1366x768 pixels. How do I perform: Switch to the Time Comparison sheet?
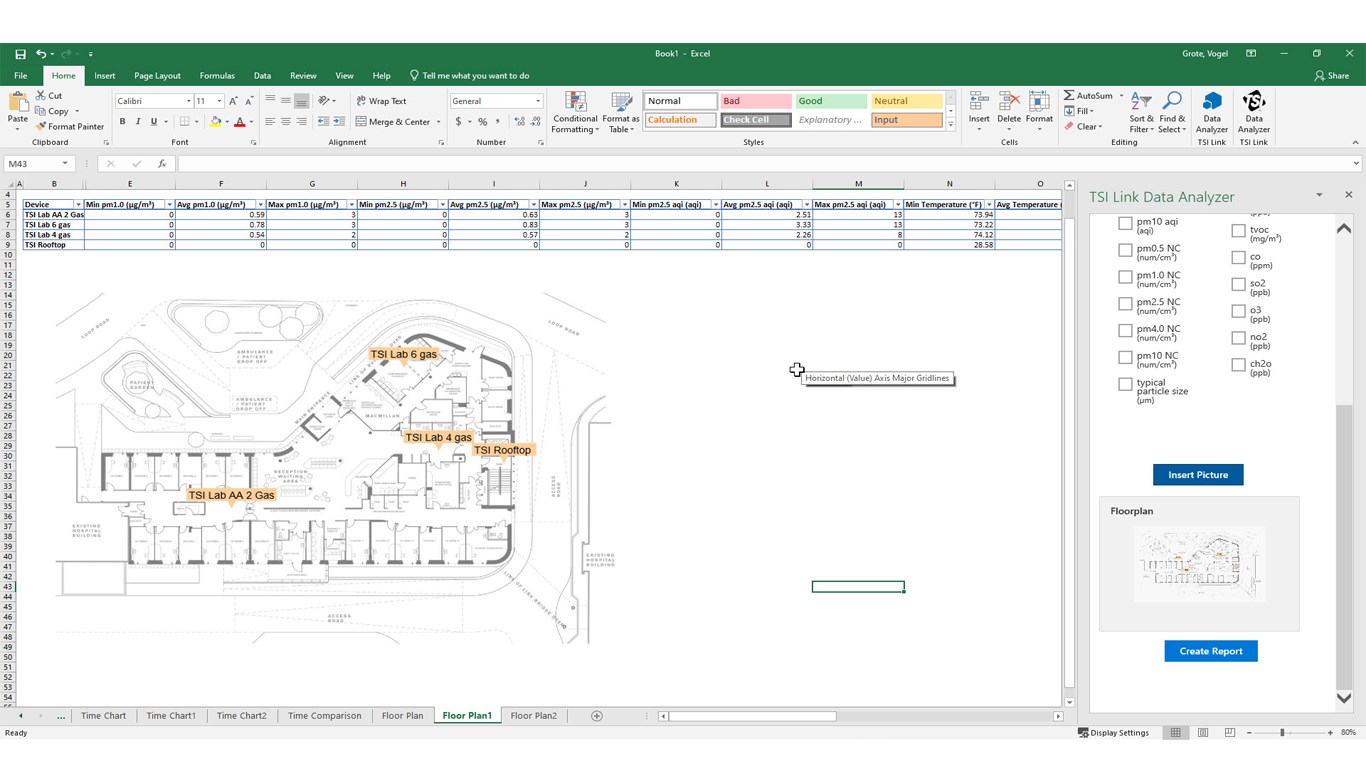[x=325, y=716]
